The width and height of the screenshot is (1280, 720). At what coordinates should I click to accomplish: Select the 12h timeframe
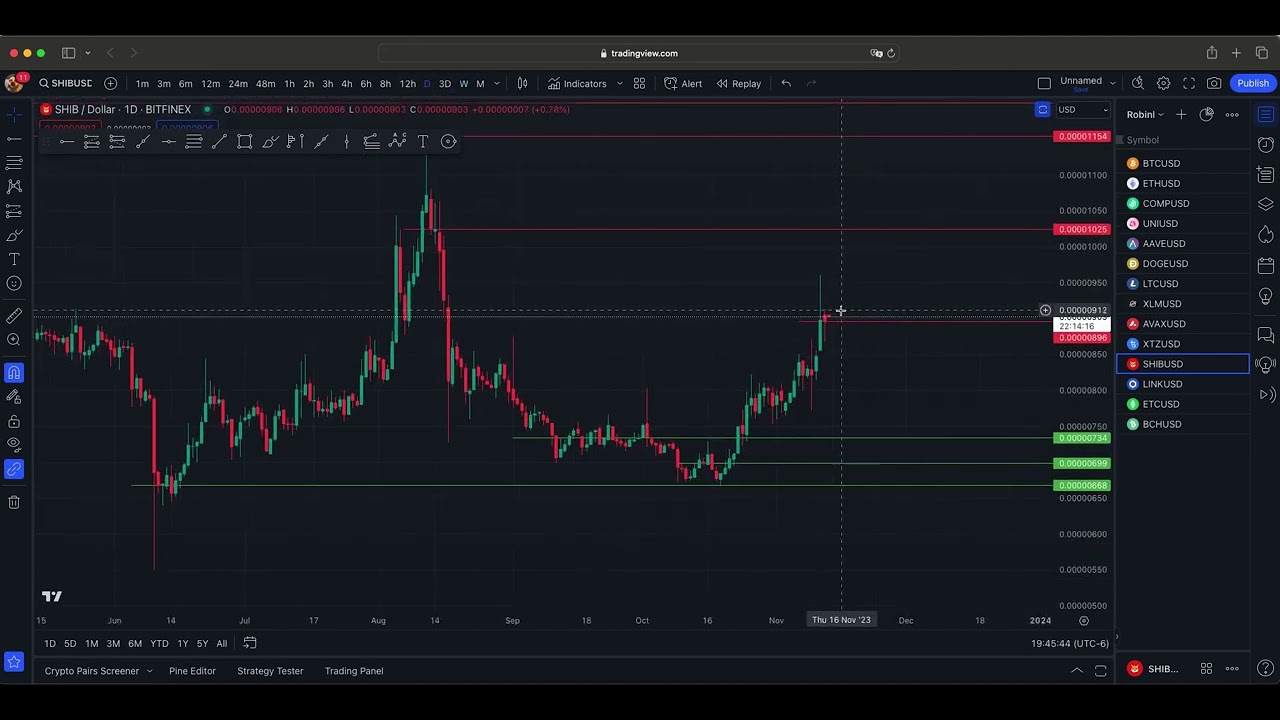(x=408, y=84)
